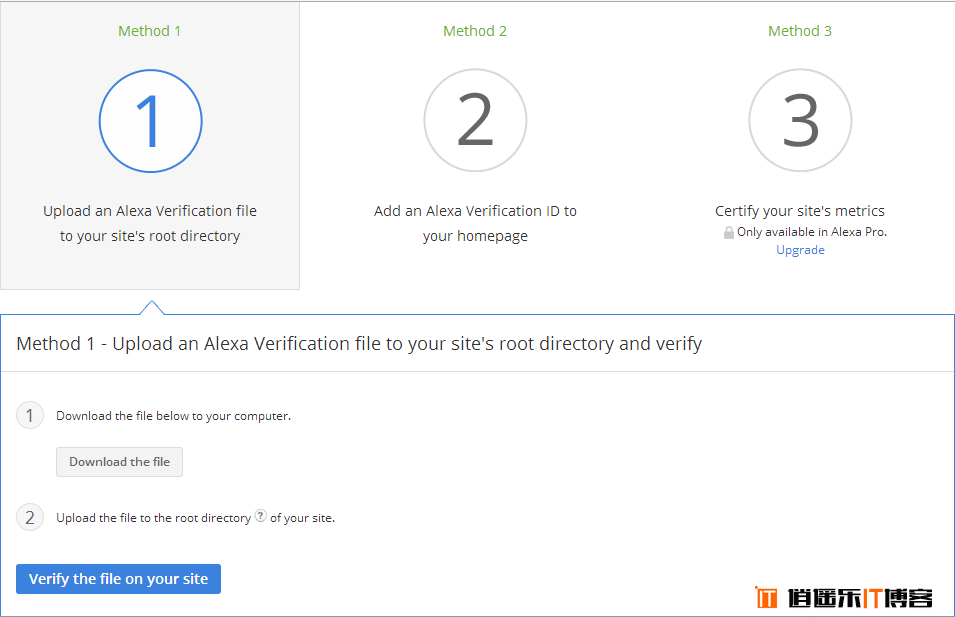Open the Upgrade link
This screenshot has height=617, width=955.
(800, 250)
